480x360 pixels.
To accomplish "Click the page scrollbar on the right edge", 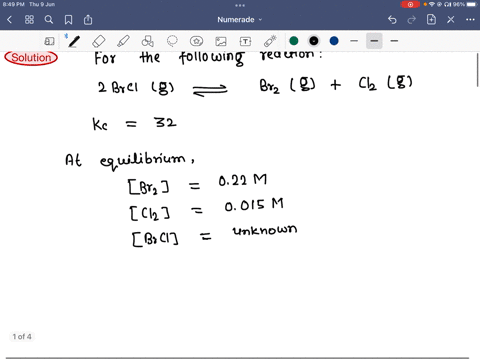I will point(478,70).
